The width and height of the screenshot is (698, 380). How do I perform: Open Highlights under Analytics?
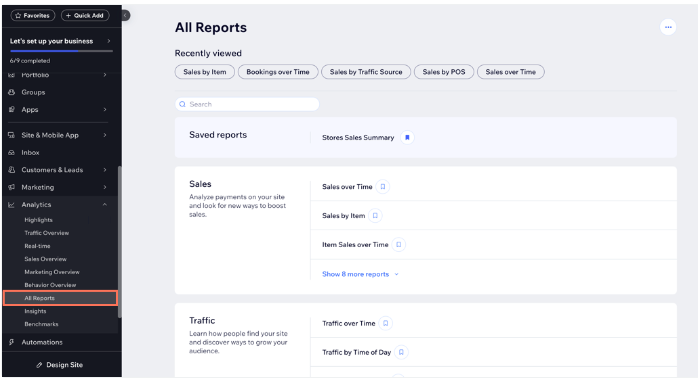tap(38, 220)
